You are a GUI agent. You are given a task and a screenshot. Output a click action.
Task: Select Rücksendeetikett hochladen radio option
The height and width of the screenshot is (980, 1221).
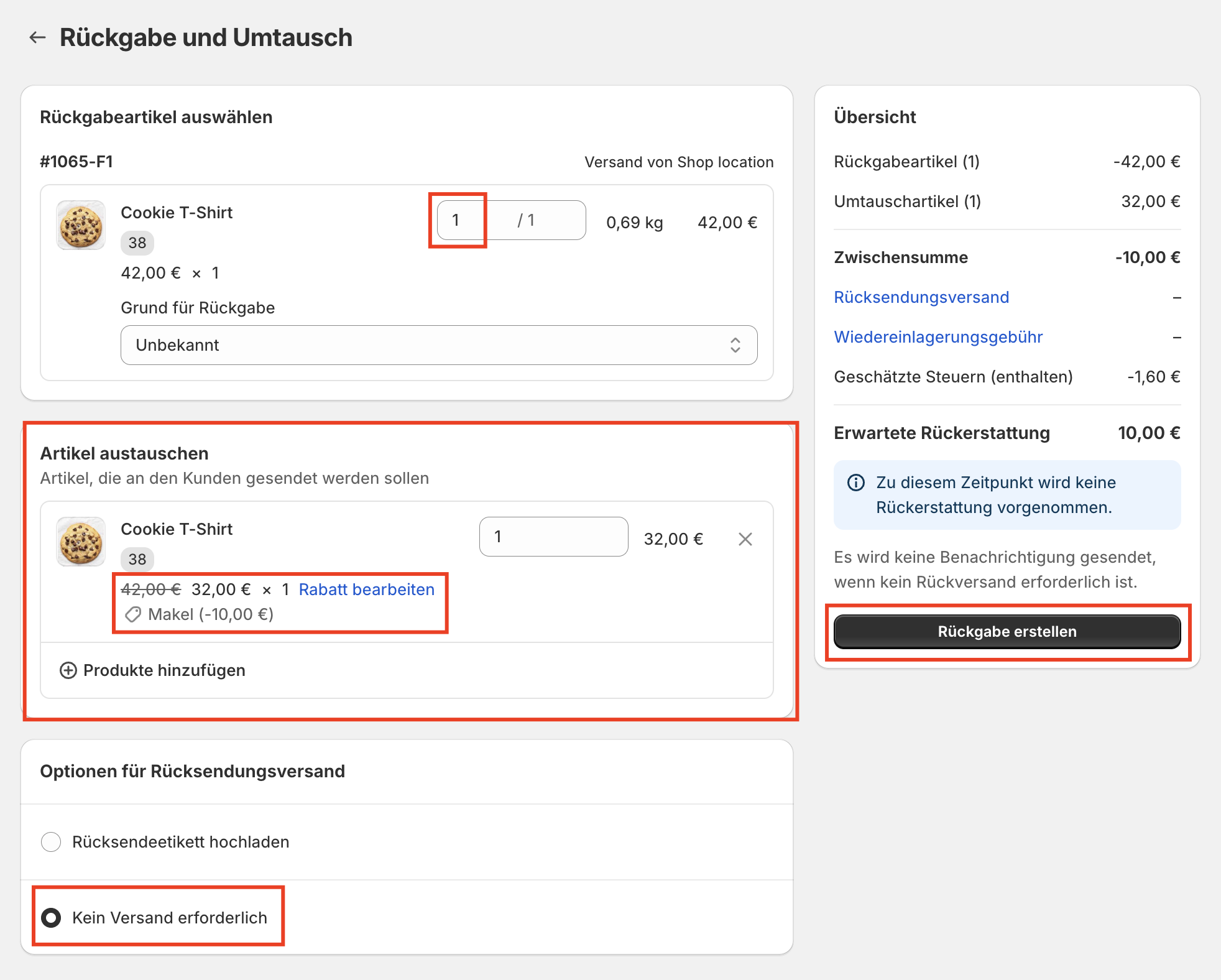[51, 842]
